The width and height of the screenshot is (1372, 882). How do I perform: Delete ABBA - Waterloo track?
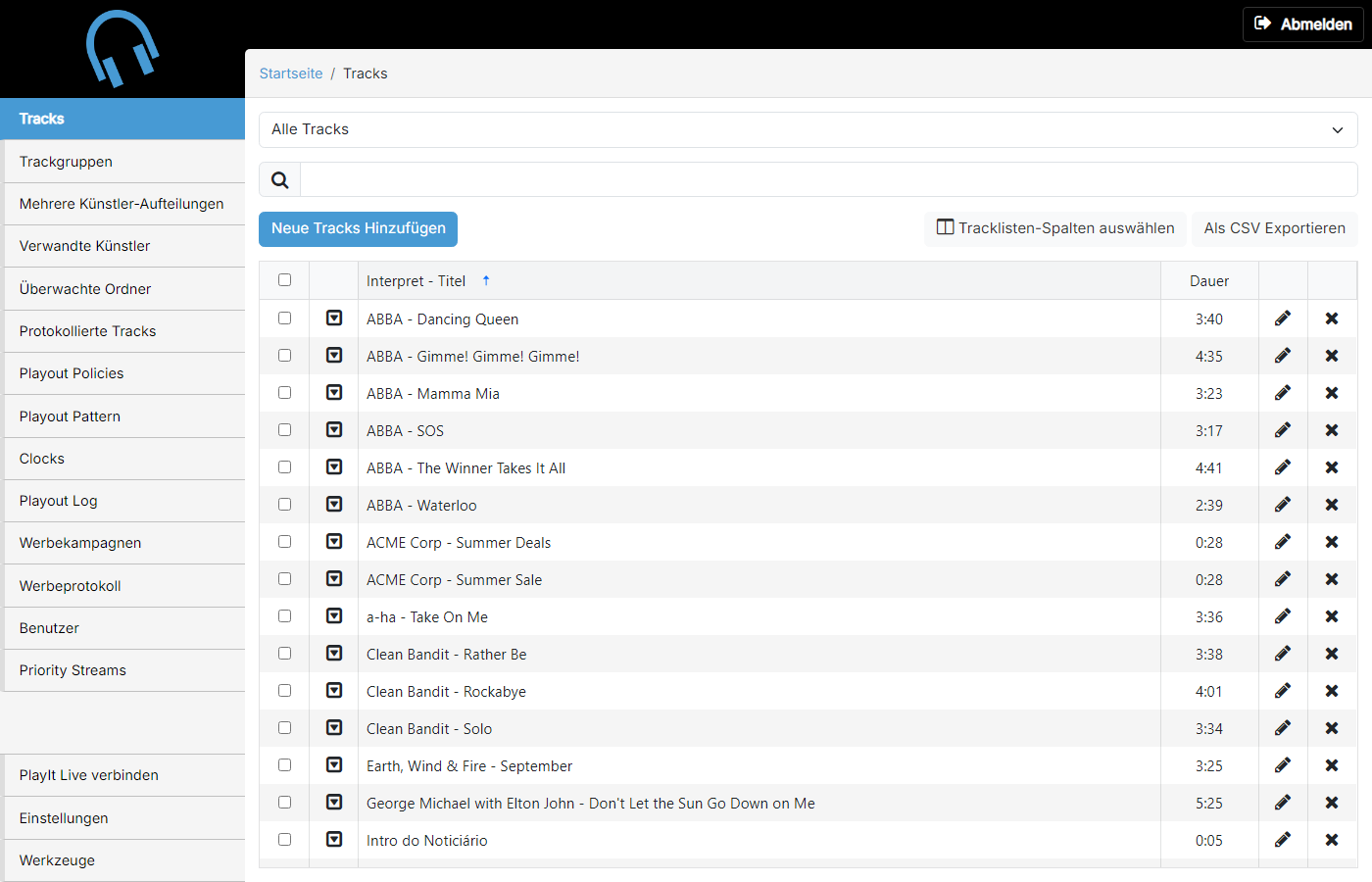coord(1332,505)
